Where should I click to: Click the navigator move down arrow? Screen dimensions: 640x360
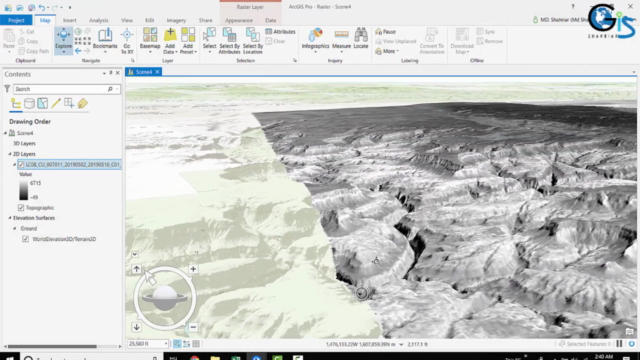click(x=136, y=327)
